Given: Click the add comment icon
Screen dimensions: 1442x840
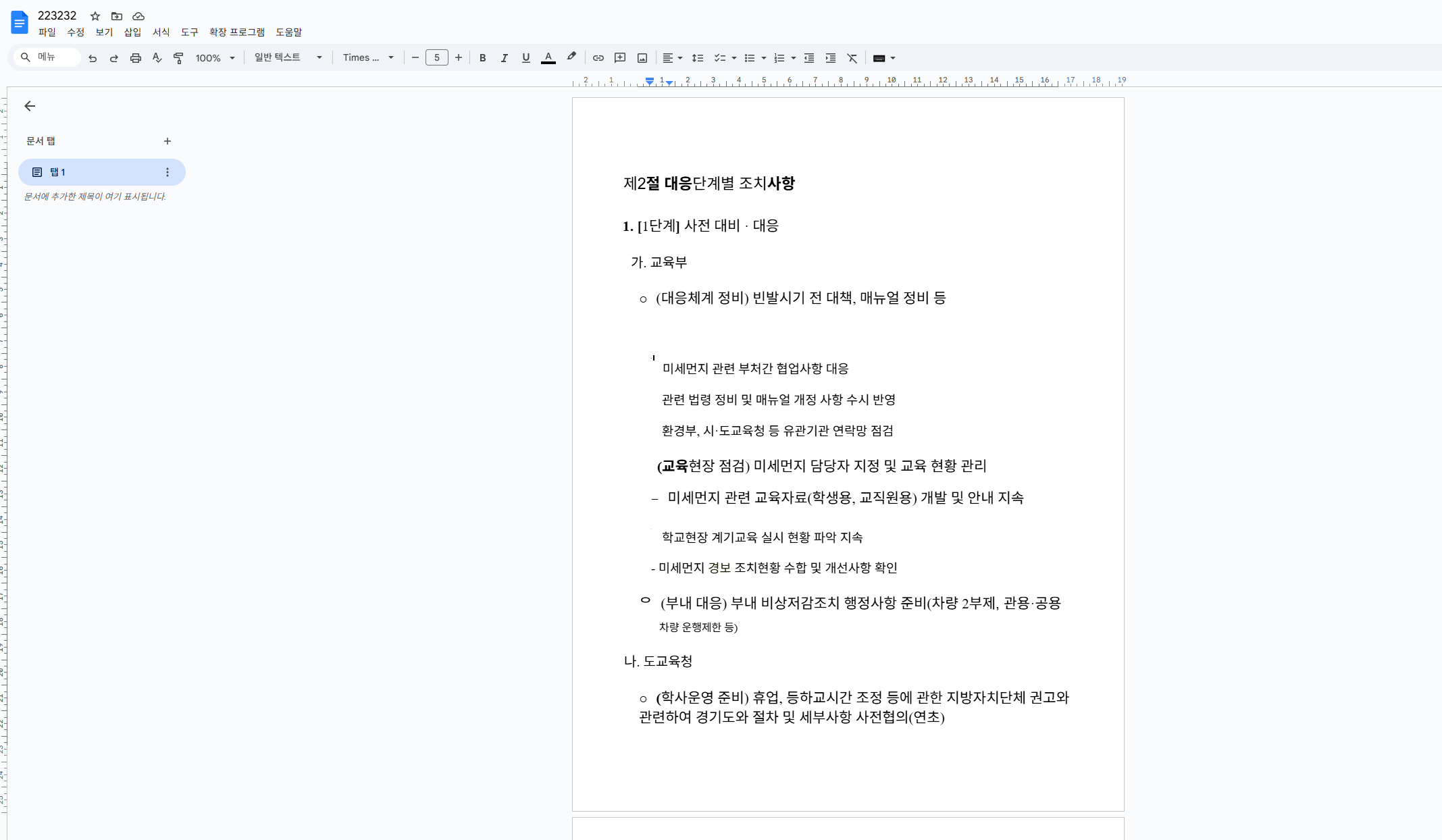Looking at the screenshot, I should tap(620, 58).
